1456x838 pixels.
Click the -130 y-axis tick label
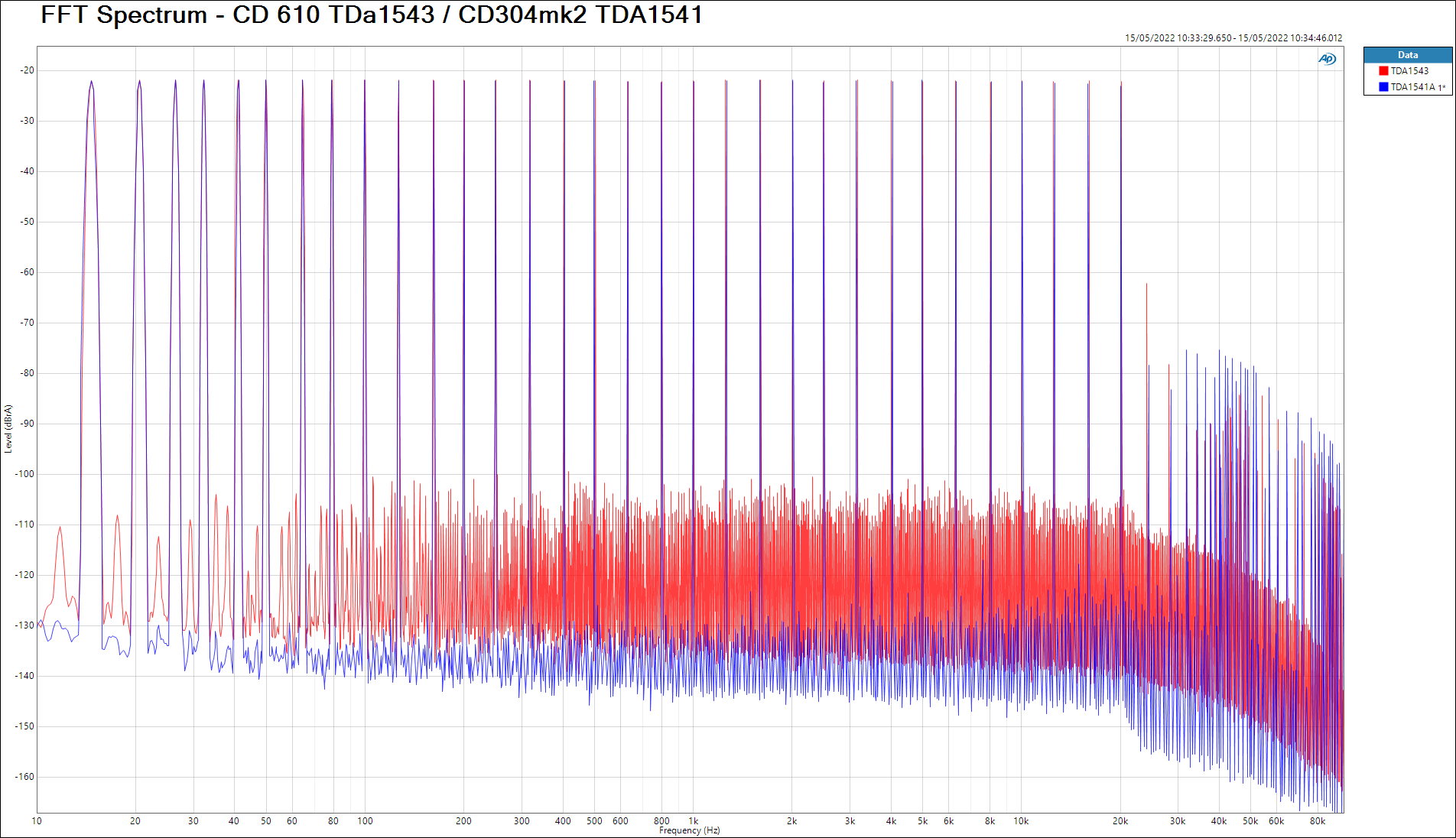pyautogui.click(x=25, y=625)
